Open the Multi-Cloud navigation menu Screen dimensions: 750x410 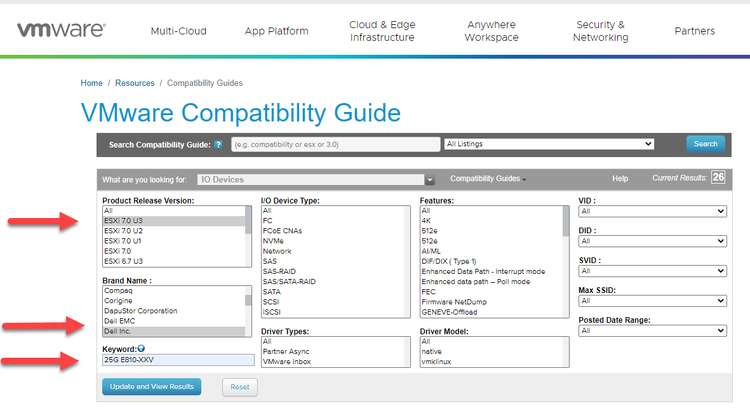click(x=178, y=31)
